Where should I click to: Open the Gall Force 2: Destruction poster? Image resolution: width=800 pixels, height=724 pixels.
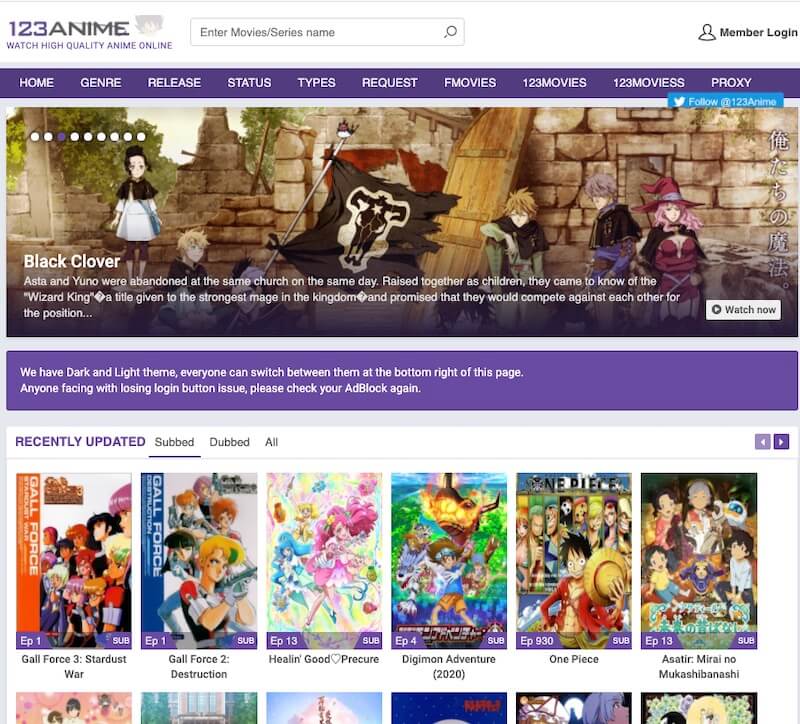199,561
